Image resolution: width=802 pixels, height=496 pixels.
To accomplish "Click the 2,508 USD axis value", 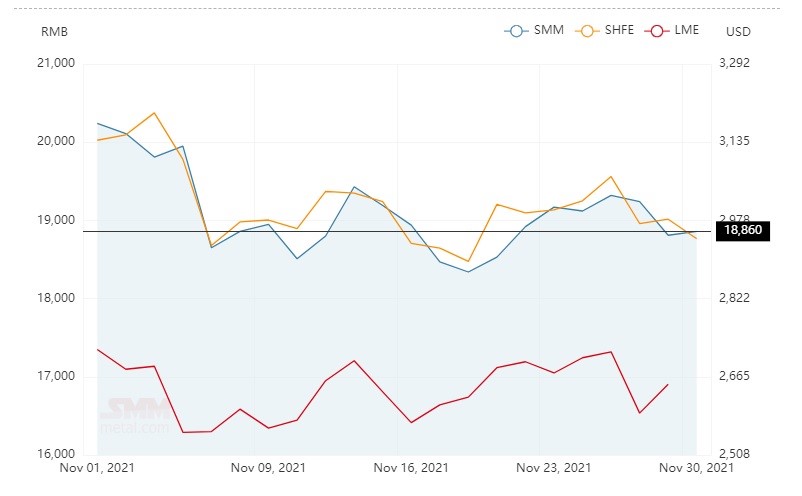I will (735, 454).
